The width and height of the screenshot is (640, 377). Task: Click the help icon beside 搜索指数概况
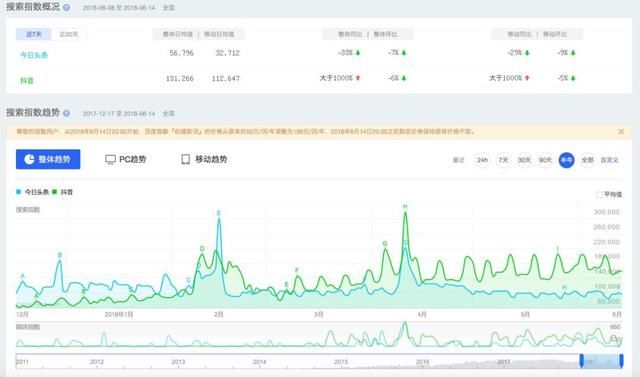point(66,7)
